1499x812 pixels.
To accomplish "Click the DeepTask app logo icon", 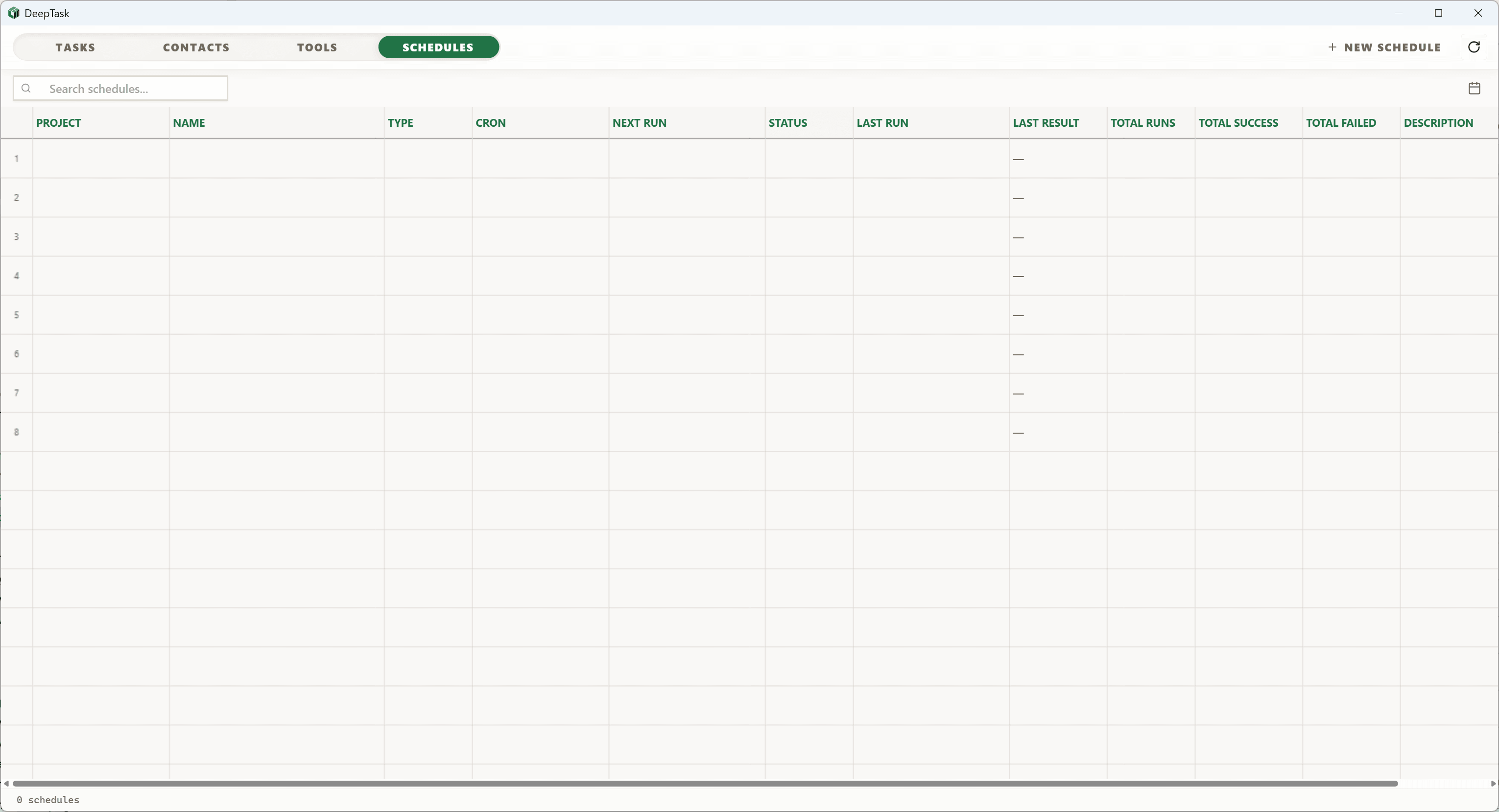I will (x=13, y=13).
